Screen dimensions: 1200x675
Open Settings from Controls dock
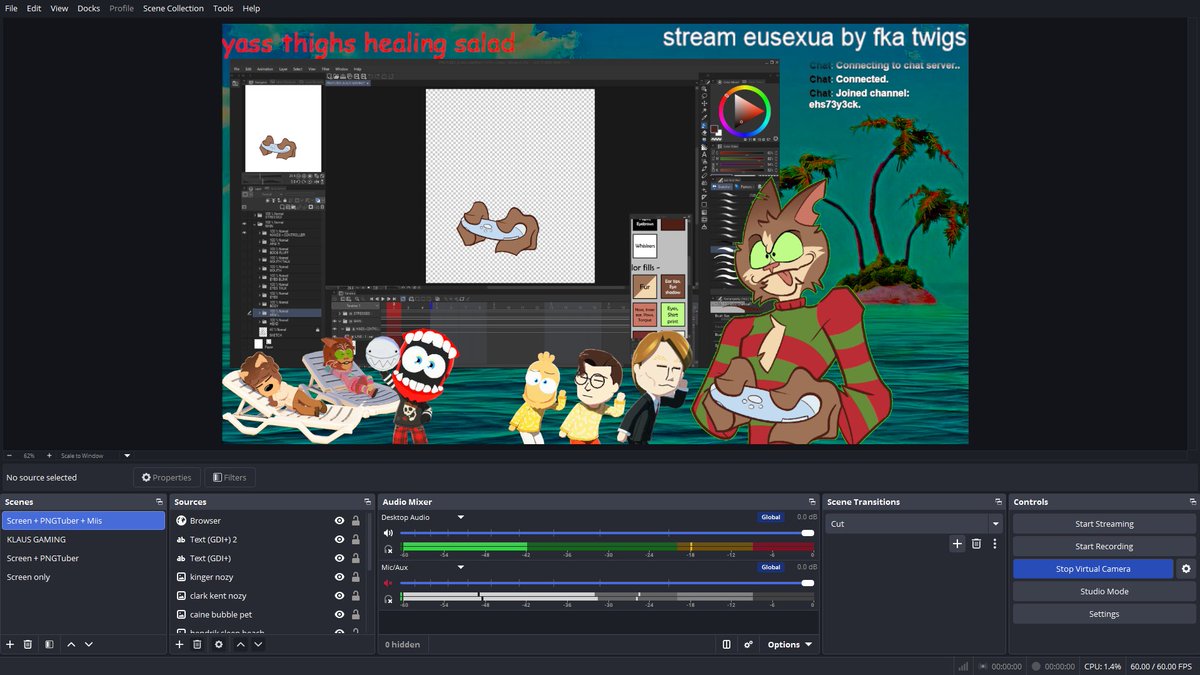[x=1104, y=614]
